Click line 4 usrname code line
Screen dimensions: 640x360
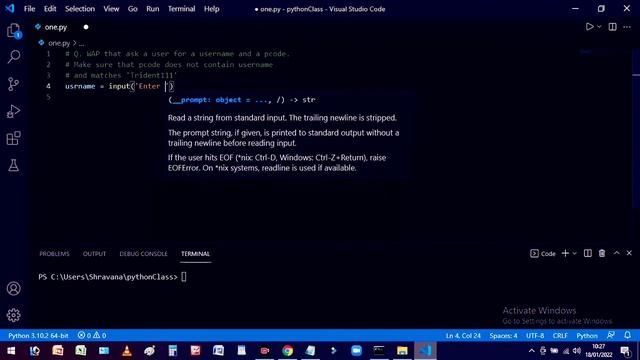[x=119, y=86]
